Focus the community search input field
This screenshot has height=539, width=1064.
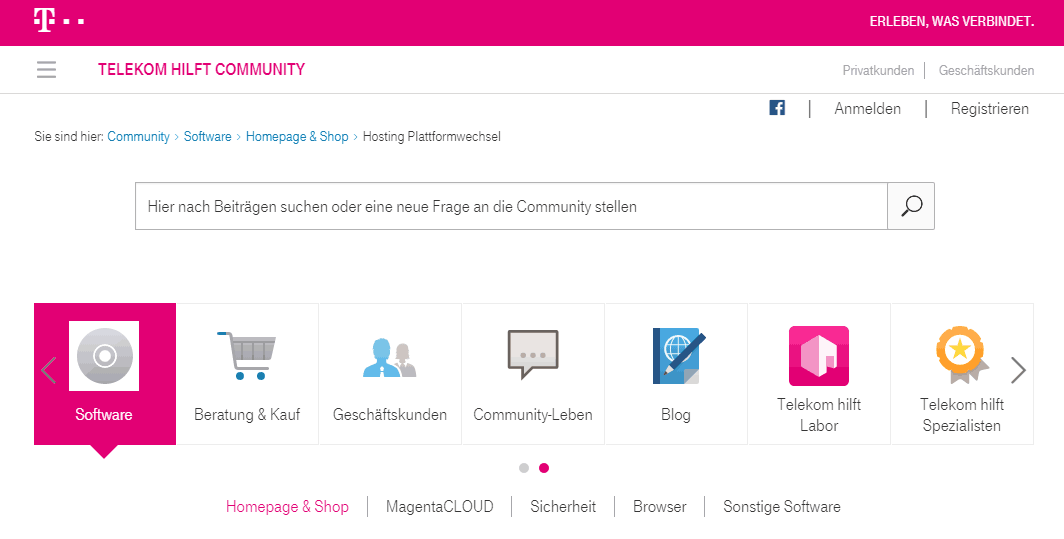511,206
